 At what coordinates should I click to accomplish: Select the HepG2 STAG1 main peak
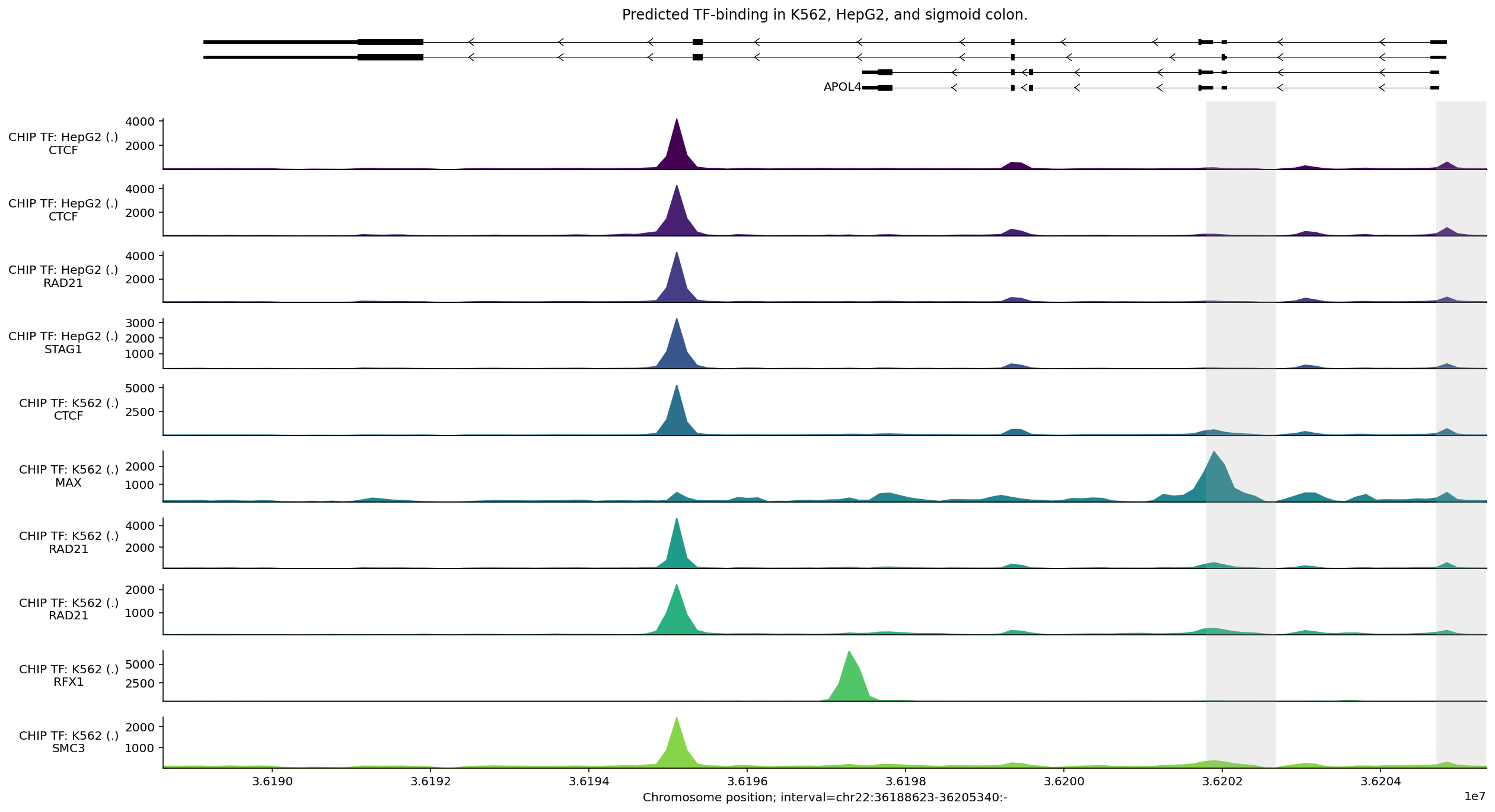click(677, 350)
